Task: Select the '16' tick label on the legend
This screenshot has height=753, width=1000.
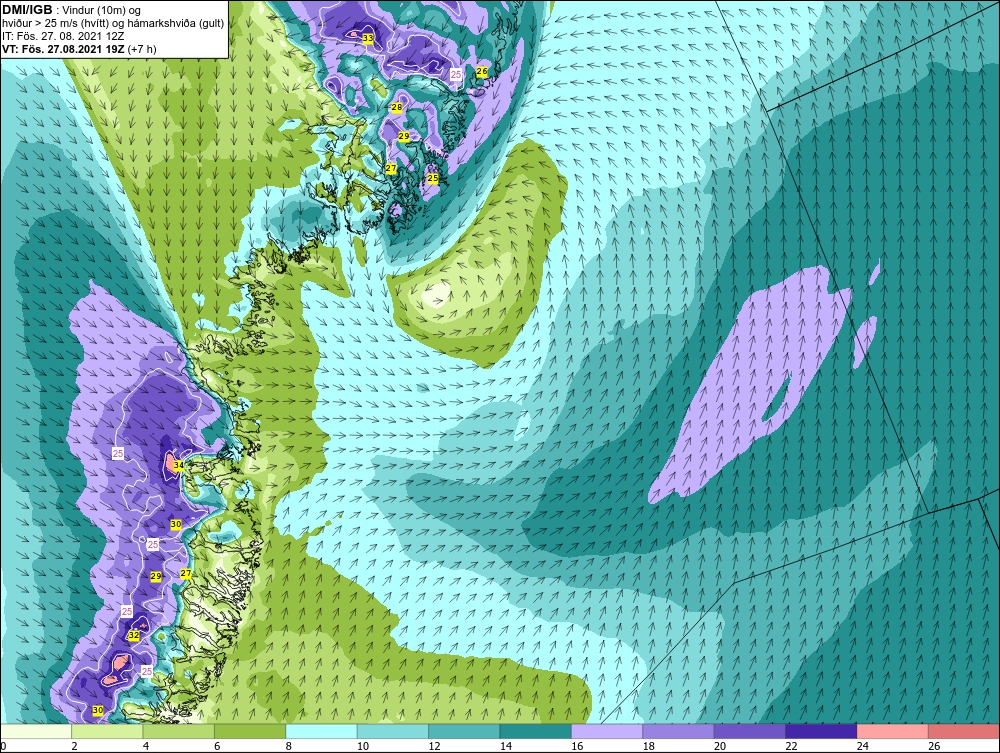Action: pyautogui.click(x=577, y=747)
